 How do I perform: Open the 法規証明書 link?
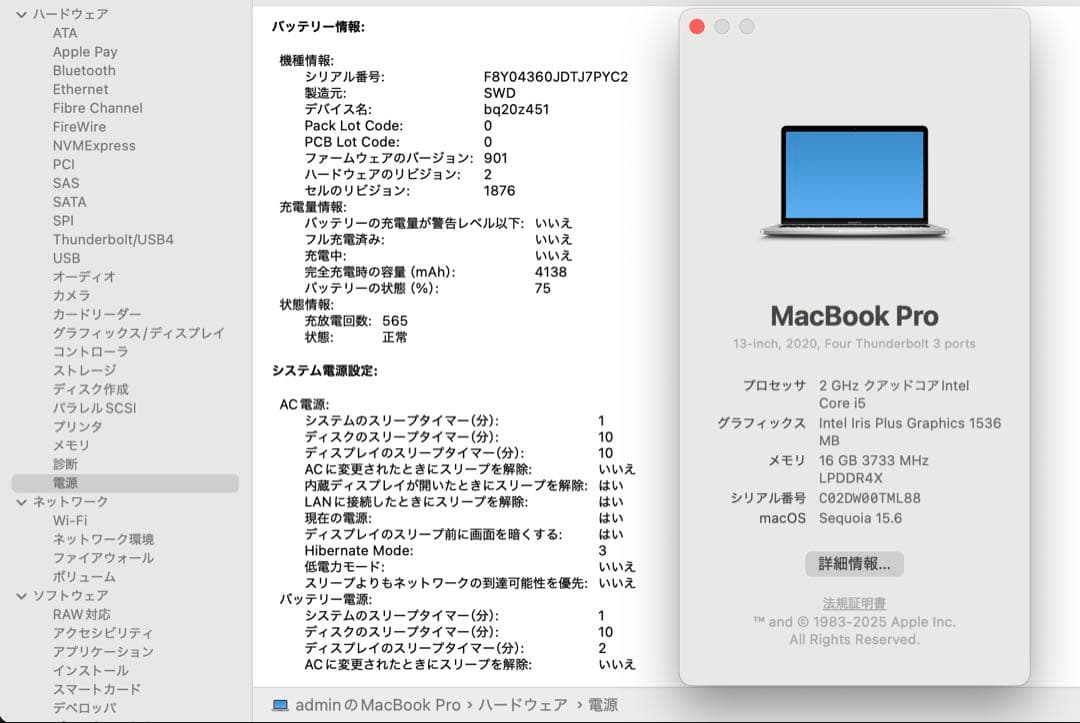855,599
